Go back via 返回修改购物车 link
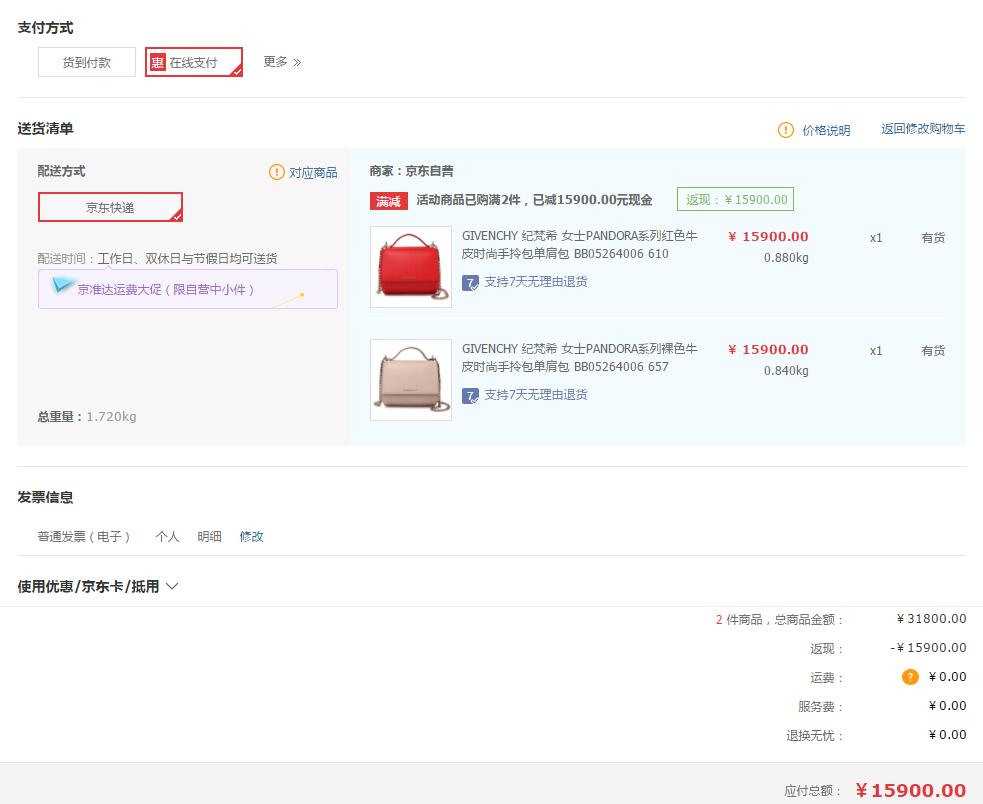The image size is (983, 804). pyautogui.click(x=923, y=129)
